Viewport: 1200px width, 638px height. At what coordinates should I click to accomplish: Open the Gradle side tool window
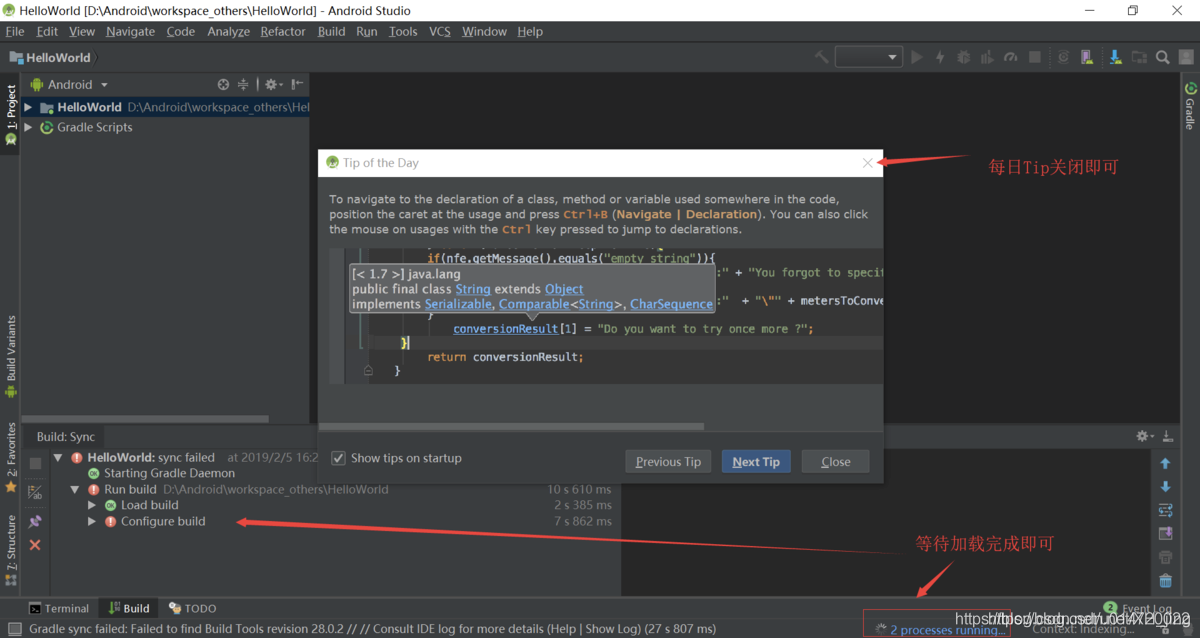pos(1190,107)
